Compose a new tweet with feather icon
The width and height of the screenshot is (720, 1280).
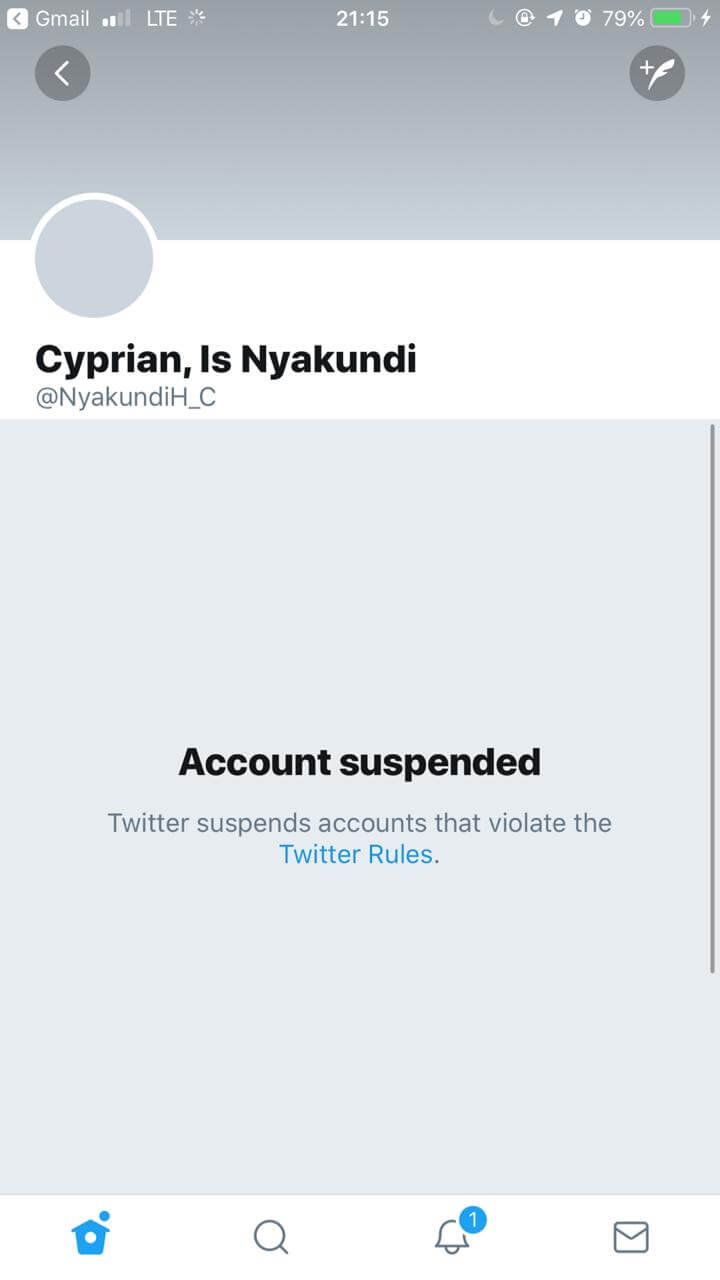point(657,73)
